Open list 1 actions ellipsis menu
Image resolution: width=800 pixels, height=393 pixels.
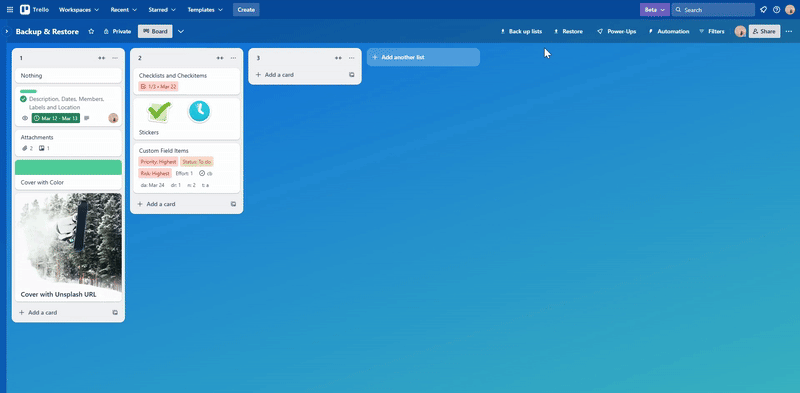click(115, 58)
